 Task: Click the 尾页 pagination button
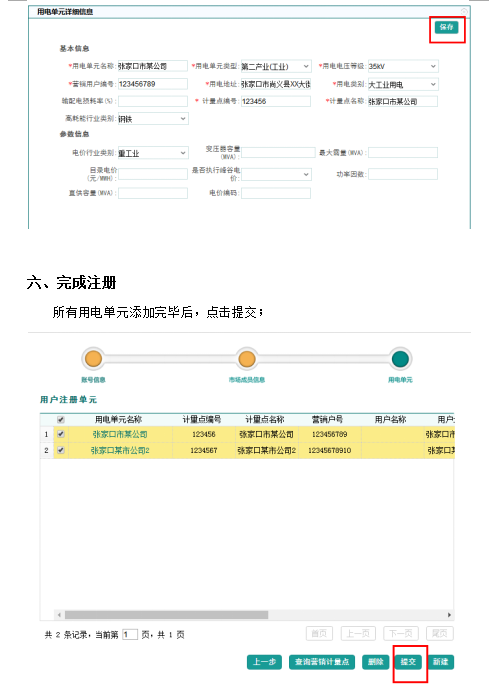440,634
